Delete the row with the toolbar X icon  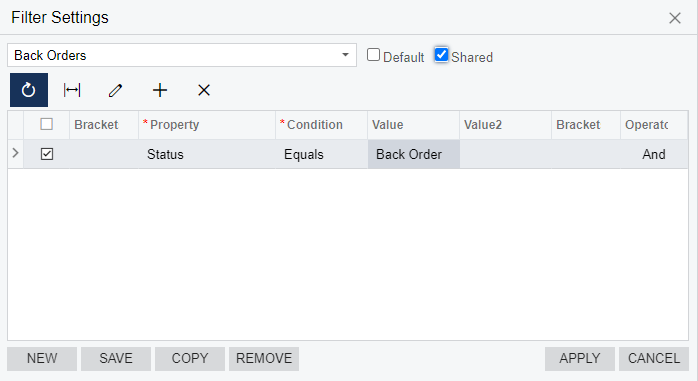[204, 90]
